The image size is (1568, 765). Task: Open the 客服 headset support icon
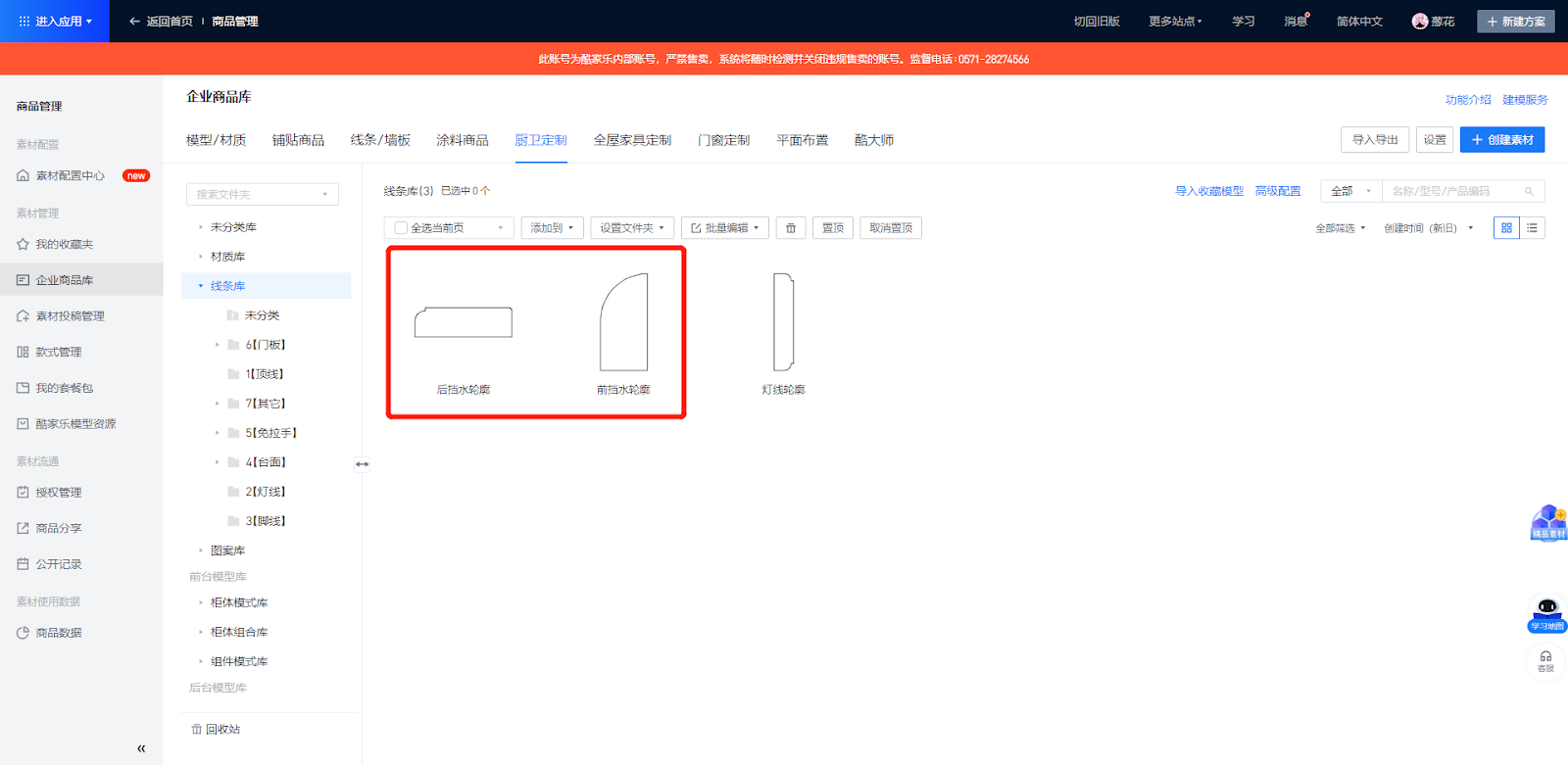click(1545, 659)
